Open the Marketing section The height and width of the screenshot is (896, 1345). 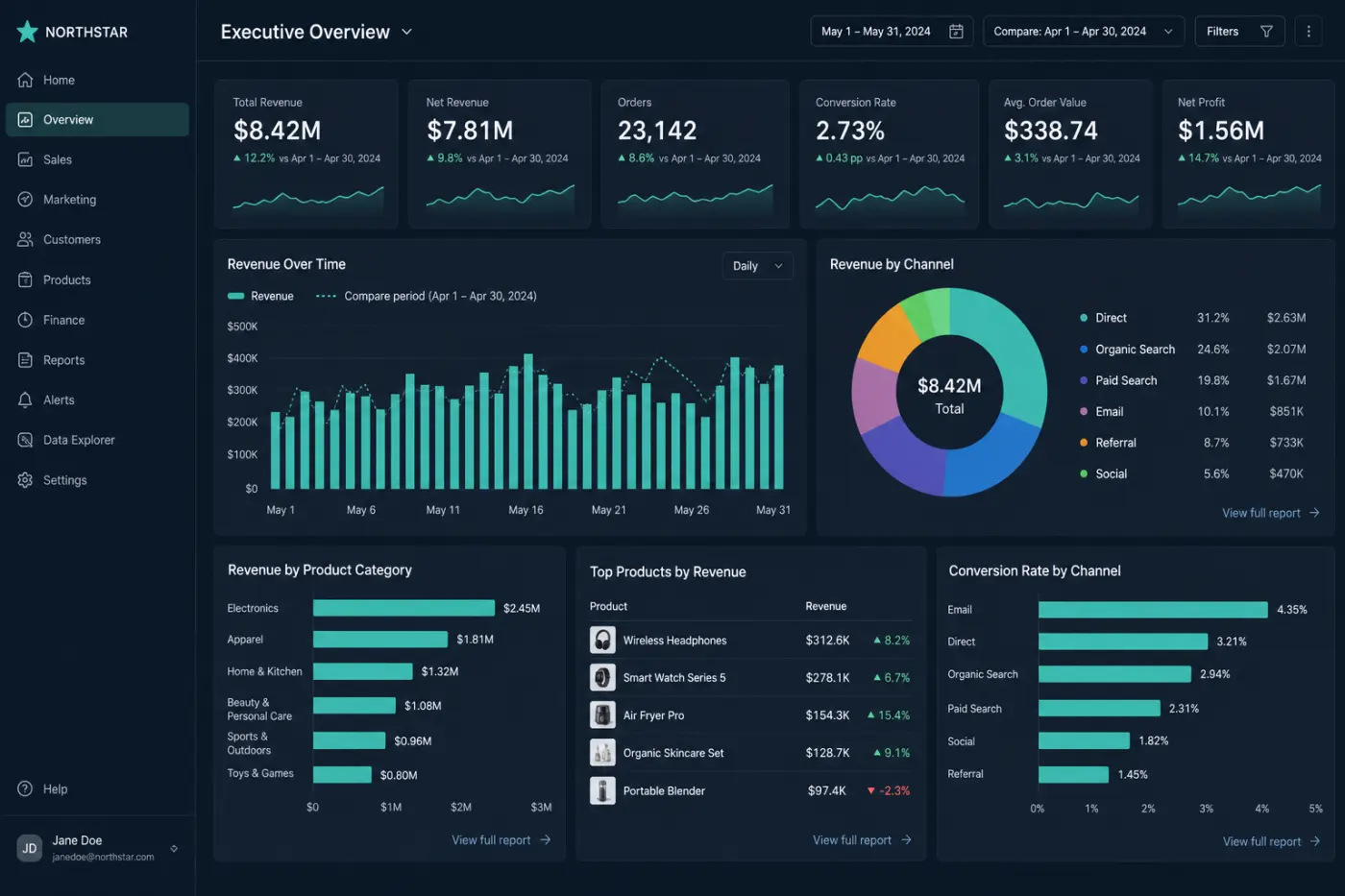(x=97, y=200)
